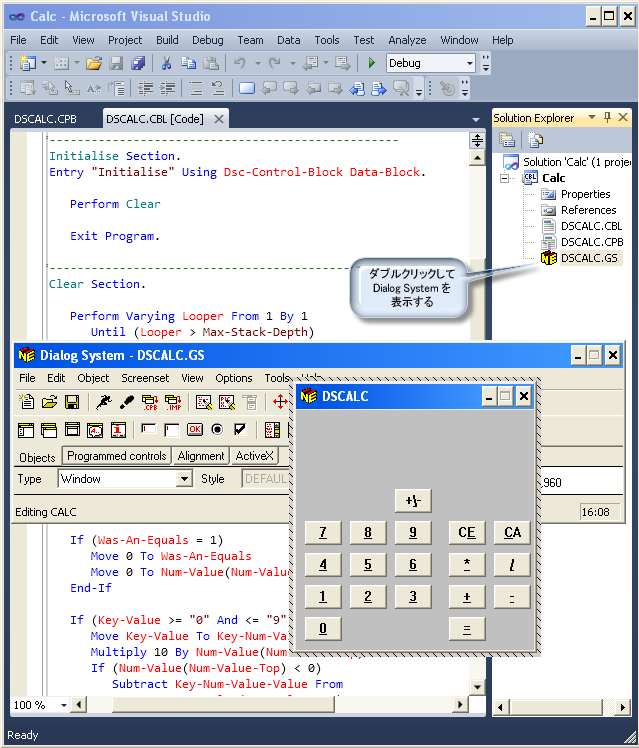Image resolution: width=639 pixels, height=748 pixels.
Task: Click the code editor vertical scroll down arrow
Action: [x=477, y=687]
